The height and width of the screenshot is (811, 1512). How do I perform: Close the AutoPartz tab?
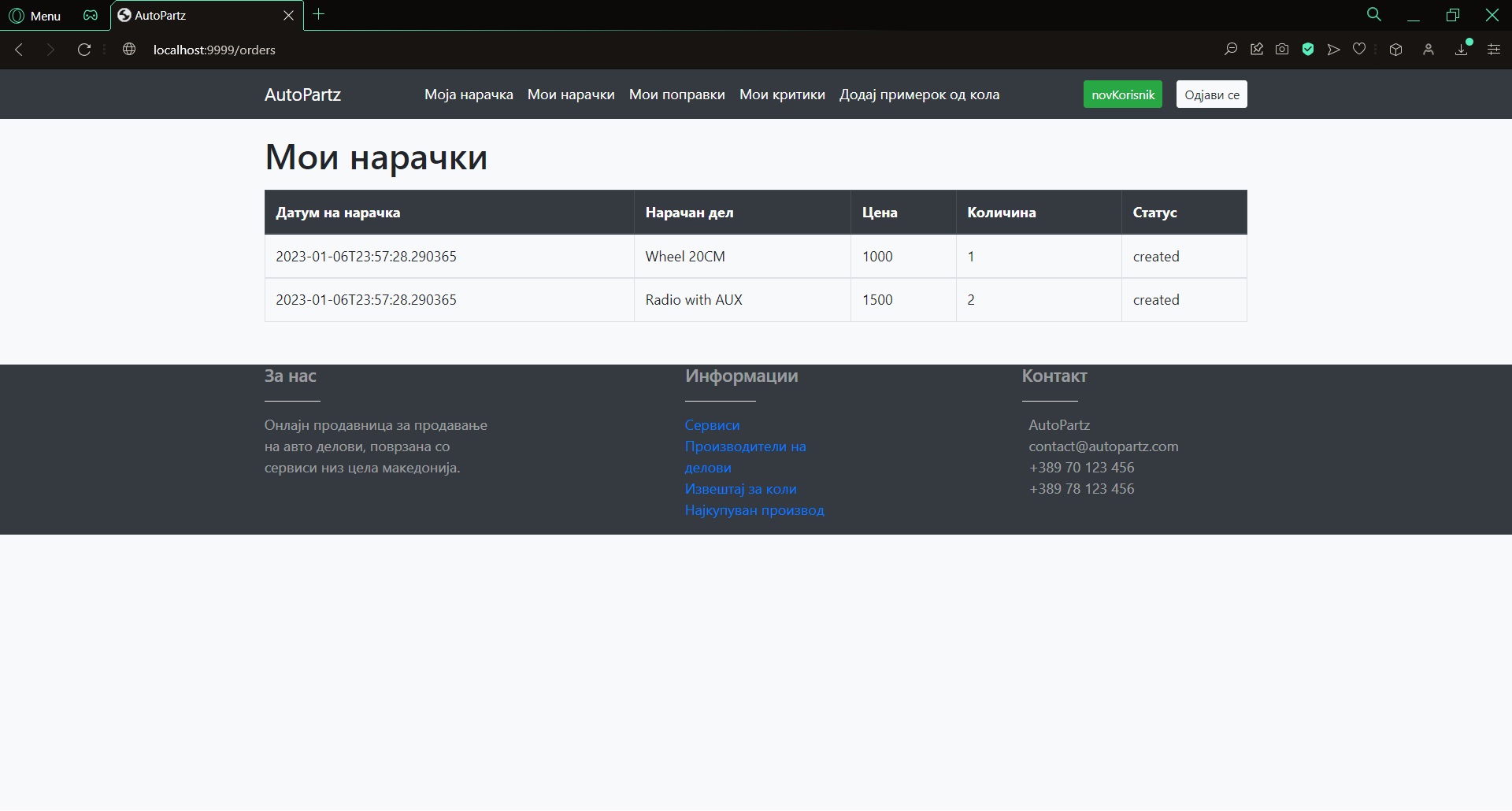[288, 15]
